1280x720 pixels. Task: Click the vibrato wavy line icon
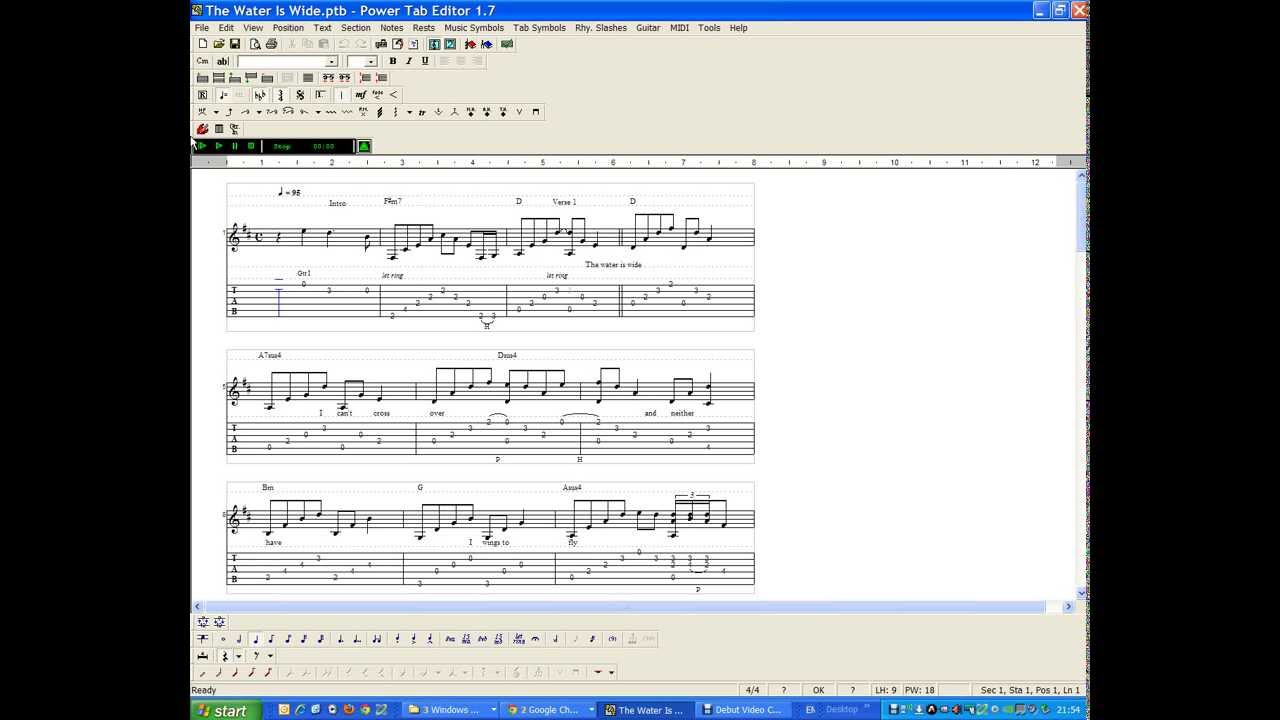tap(331, 112)
